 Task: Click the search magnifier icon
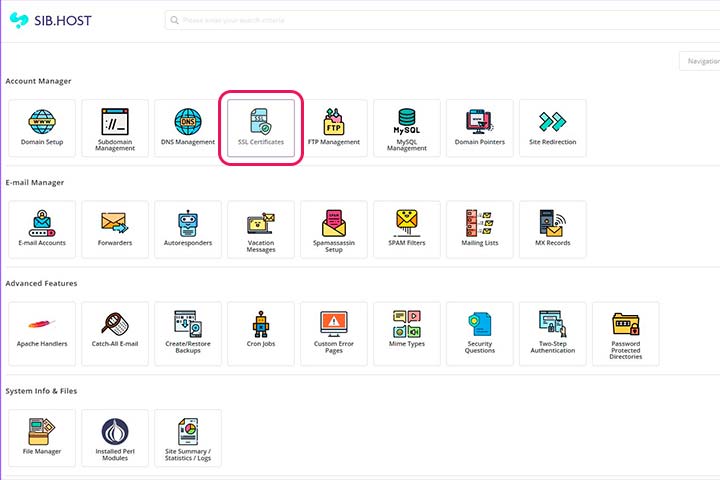[174, 20]
